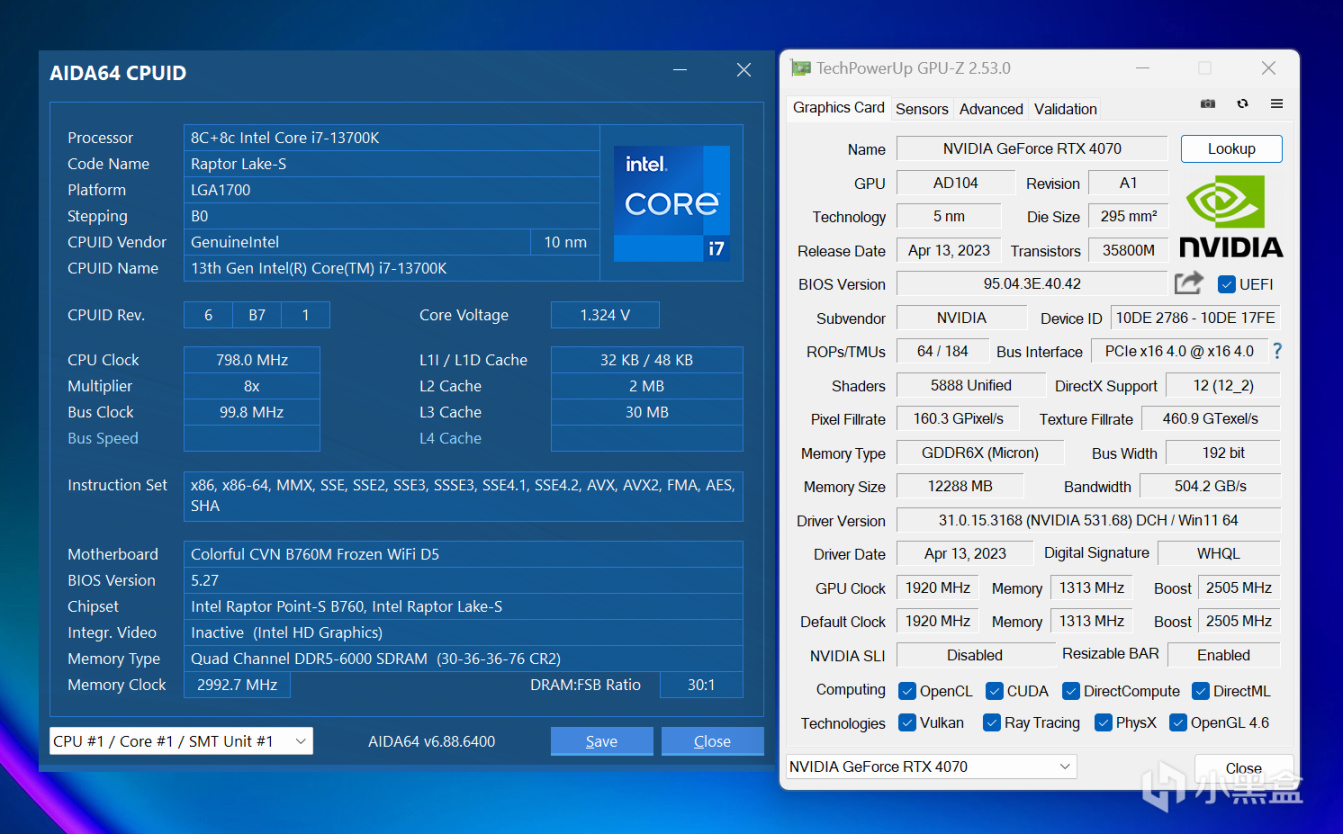The width and height of the screenshot is (1343, 834).
Task: Toggle the DirectML checkbox
Action: click(1200, 691)
